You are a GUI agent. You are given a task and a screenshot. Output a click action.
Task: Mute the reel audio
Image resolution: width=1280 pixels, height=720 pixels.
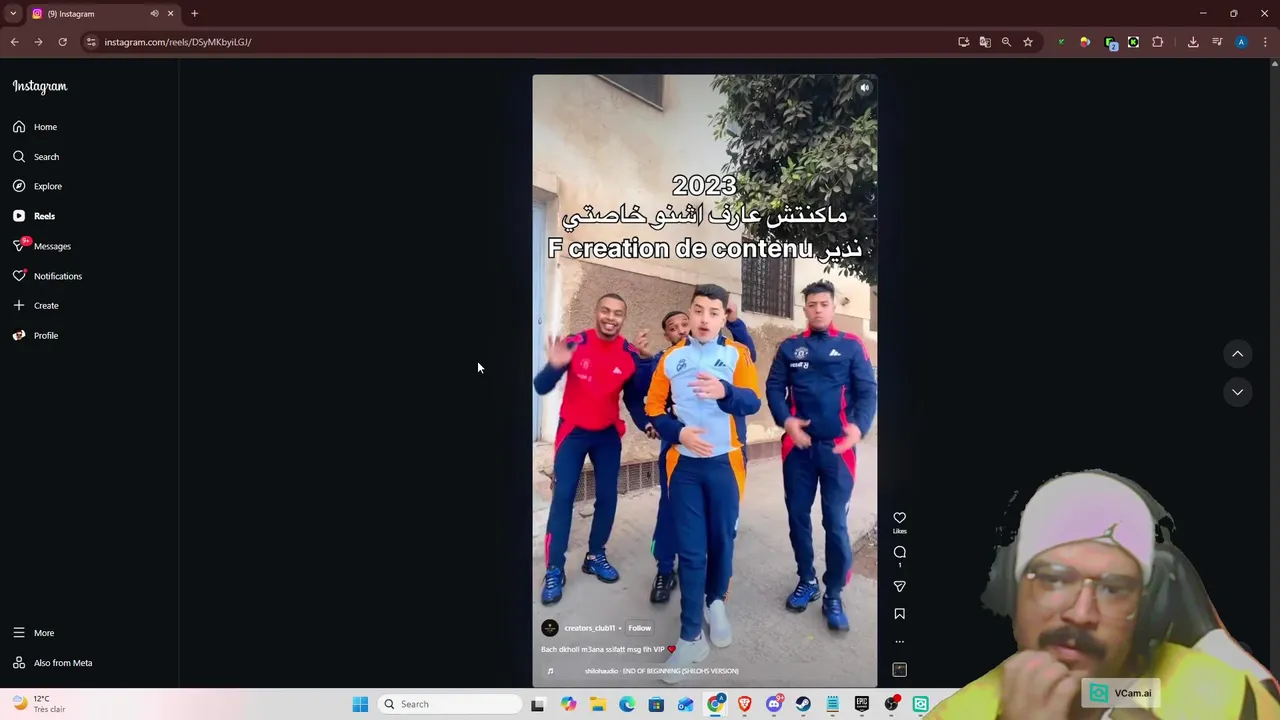(x=865, y=88)
